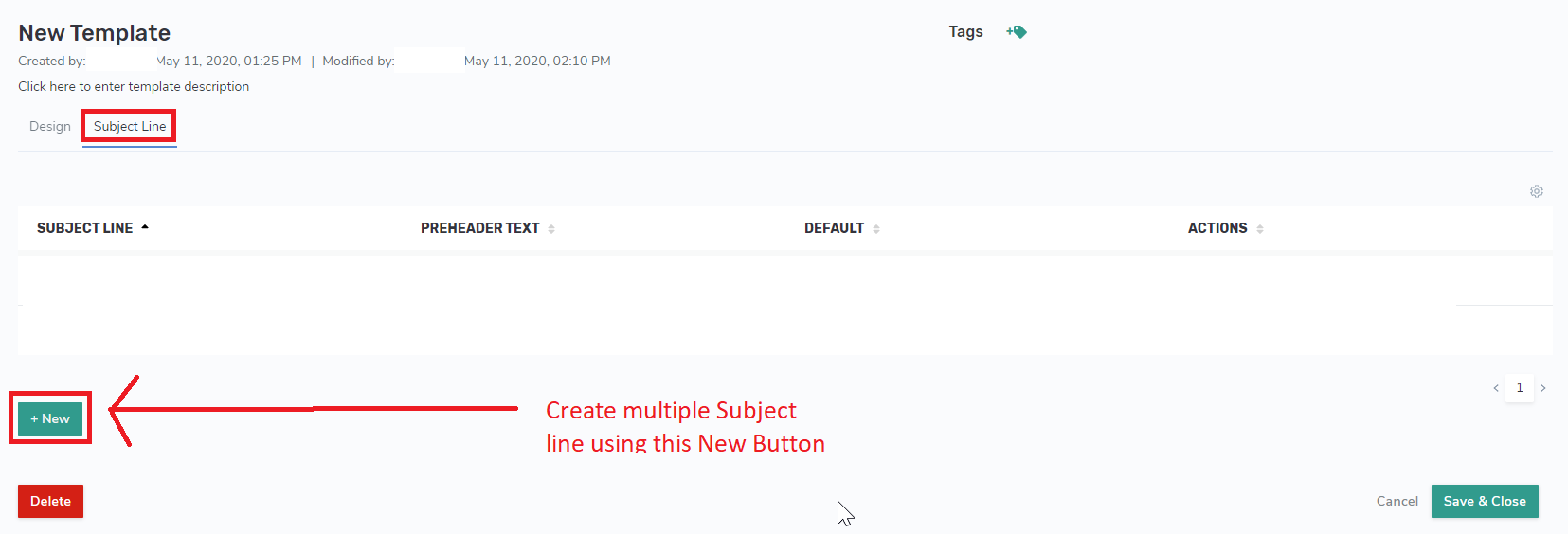Edit the New Template title
Screen dimensions: 1568x534
tap(95, 33)
